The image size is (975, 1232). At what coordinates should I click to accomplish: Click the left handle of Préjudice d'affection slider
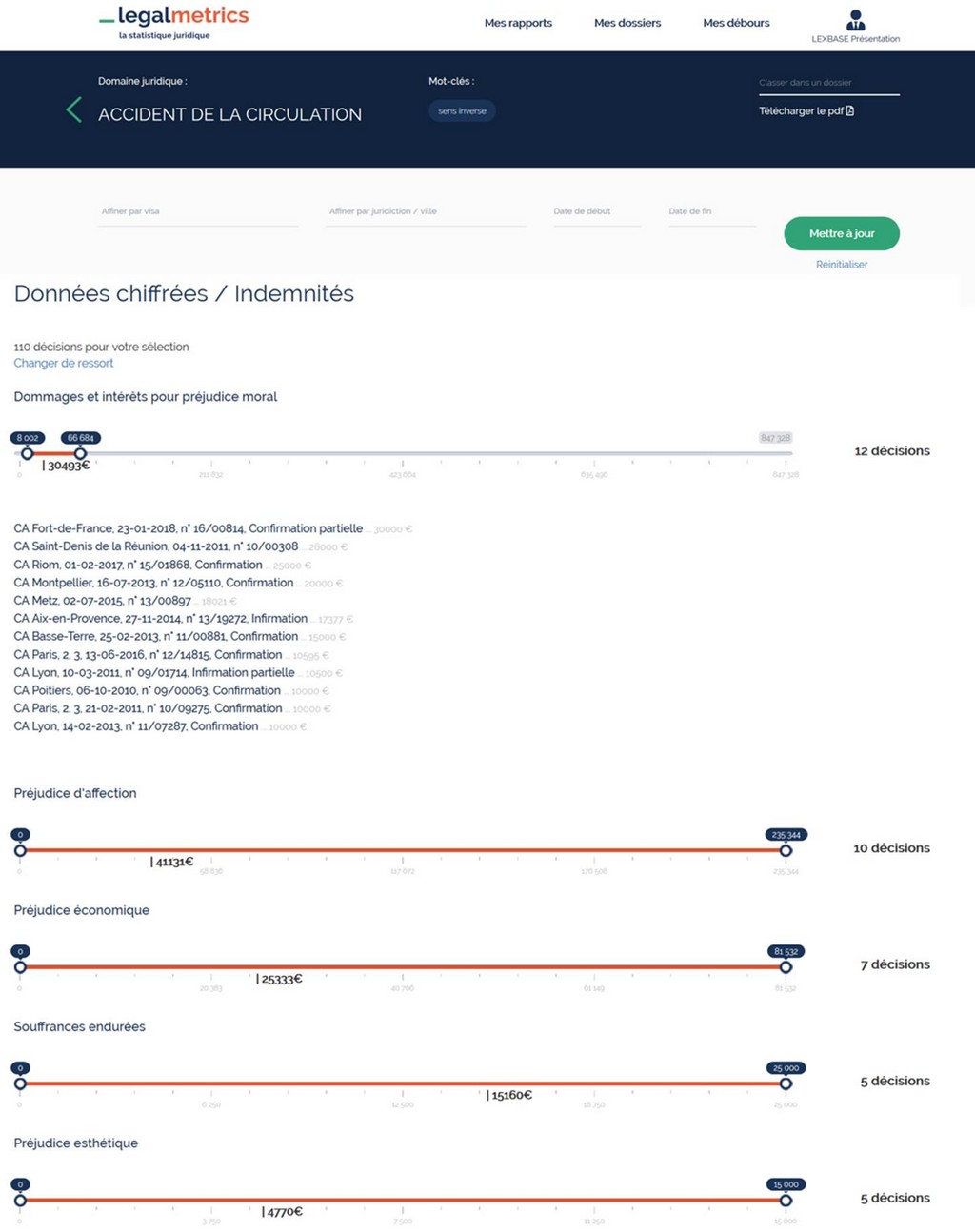pyautogui.click(x=20, y=850)
